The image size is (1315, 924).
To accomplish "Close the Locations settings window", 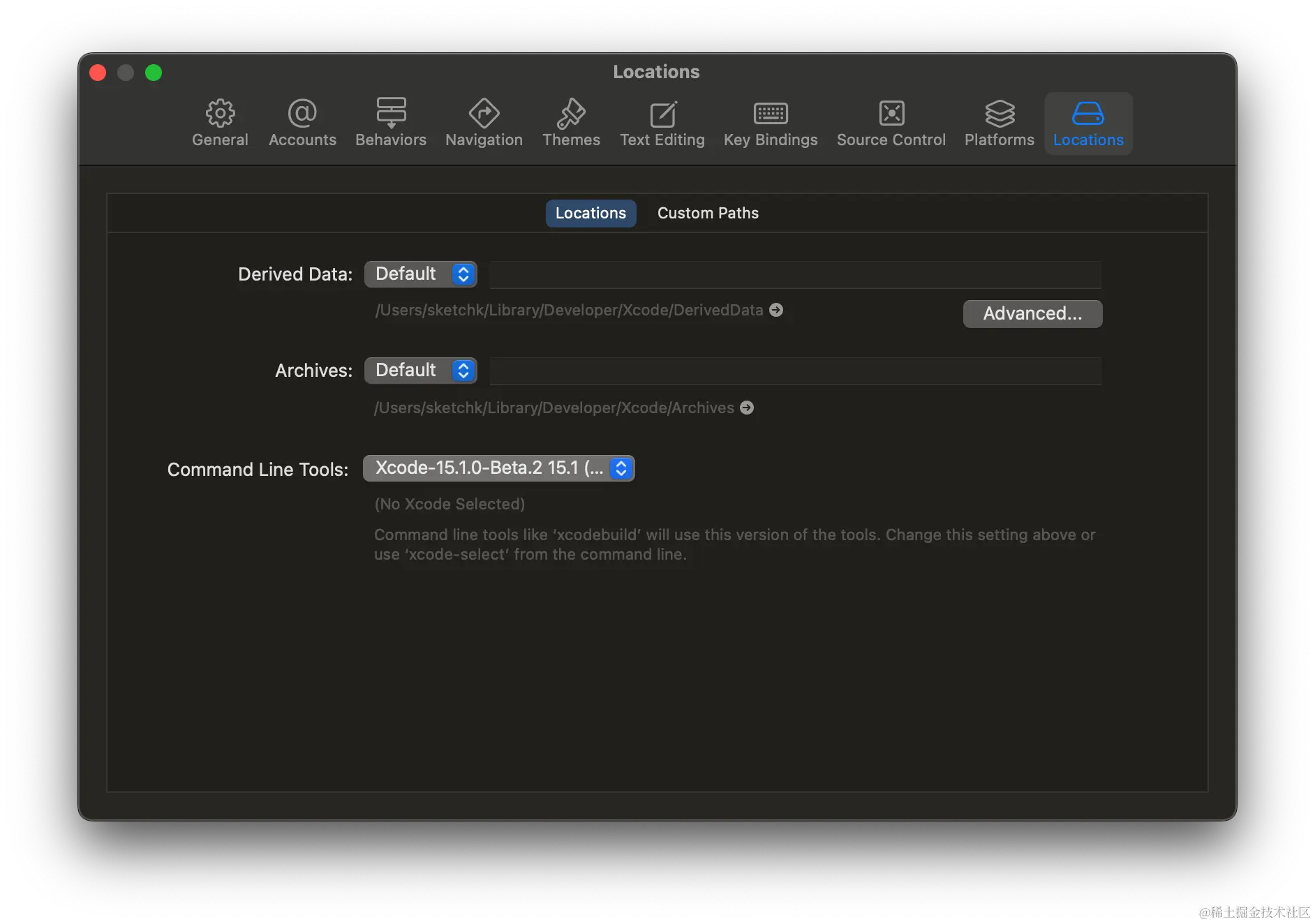I will coord(98,73).
